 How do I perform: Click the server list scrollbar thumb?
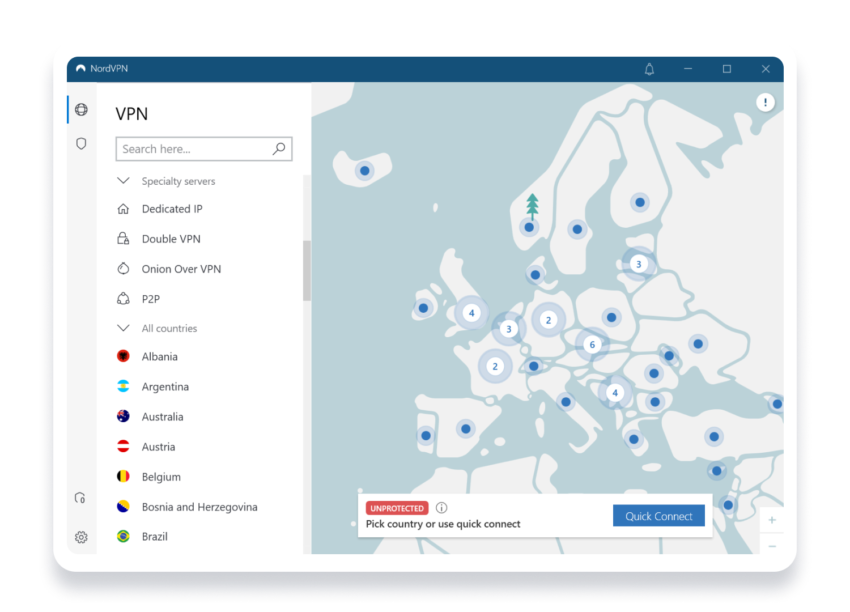tap(307, 270)
